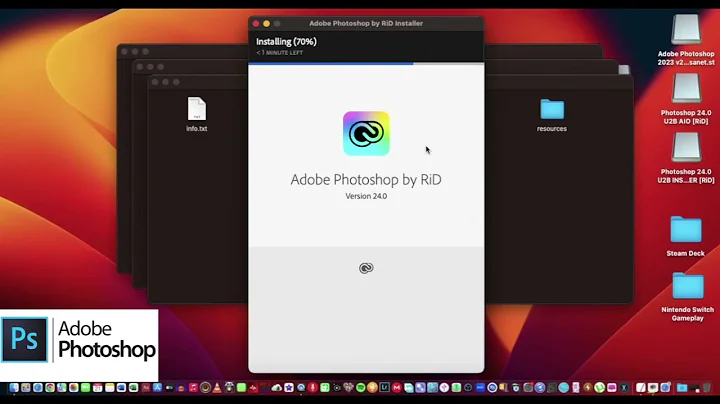
Task: Close the Adobe Photoshop by RiD Installer window
Action: point(256,23)
